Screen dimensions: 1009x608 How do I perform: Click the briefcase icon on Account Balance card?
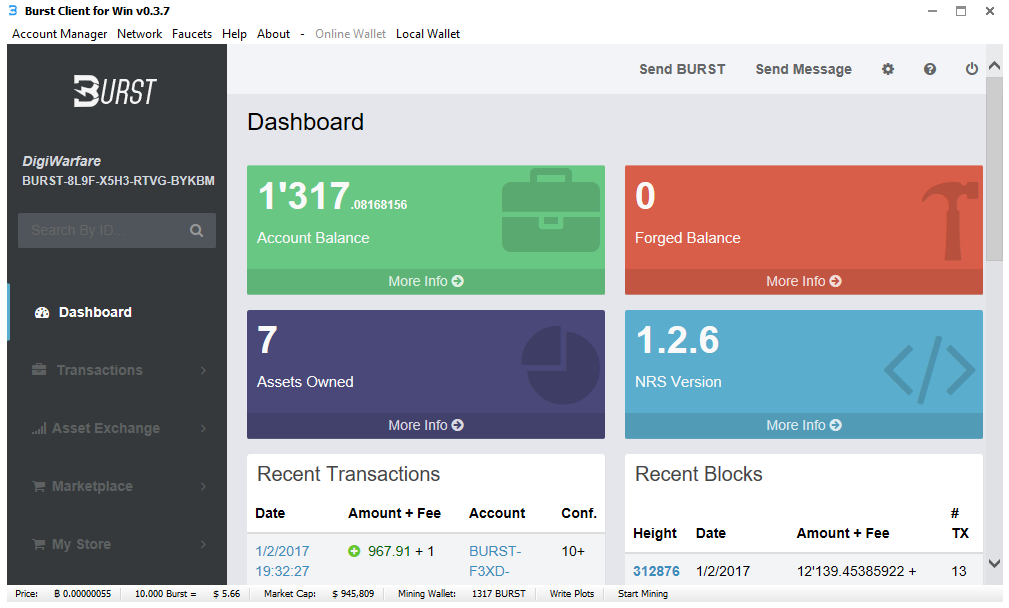coord(551,210)
